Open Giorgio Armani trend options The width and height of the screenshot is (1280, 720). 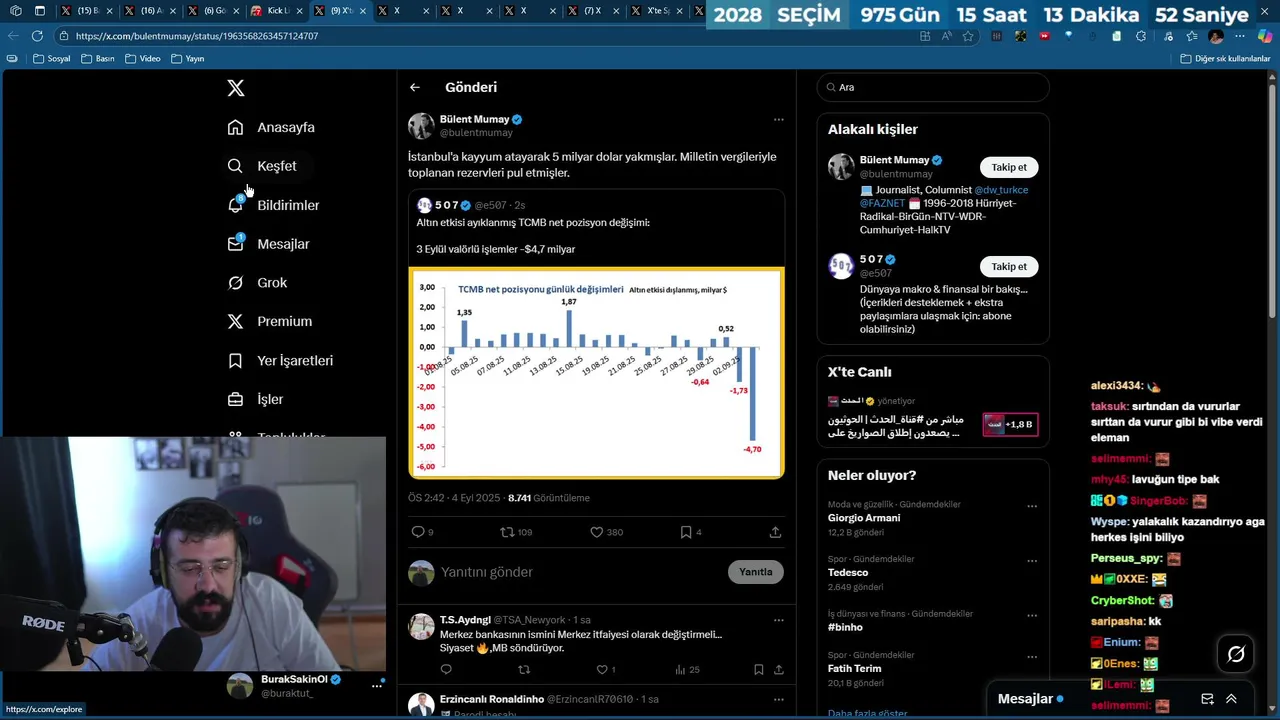coord(1032,506)
